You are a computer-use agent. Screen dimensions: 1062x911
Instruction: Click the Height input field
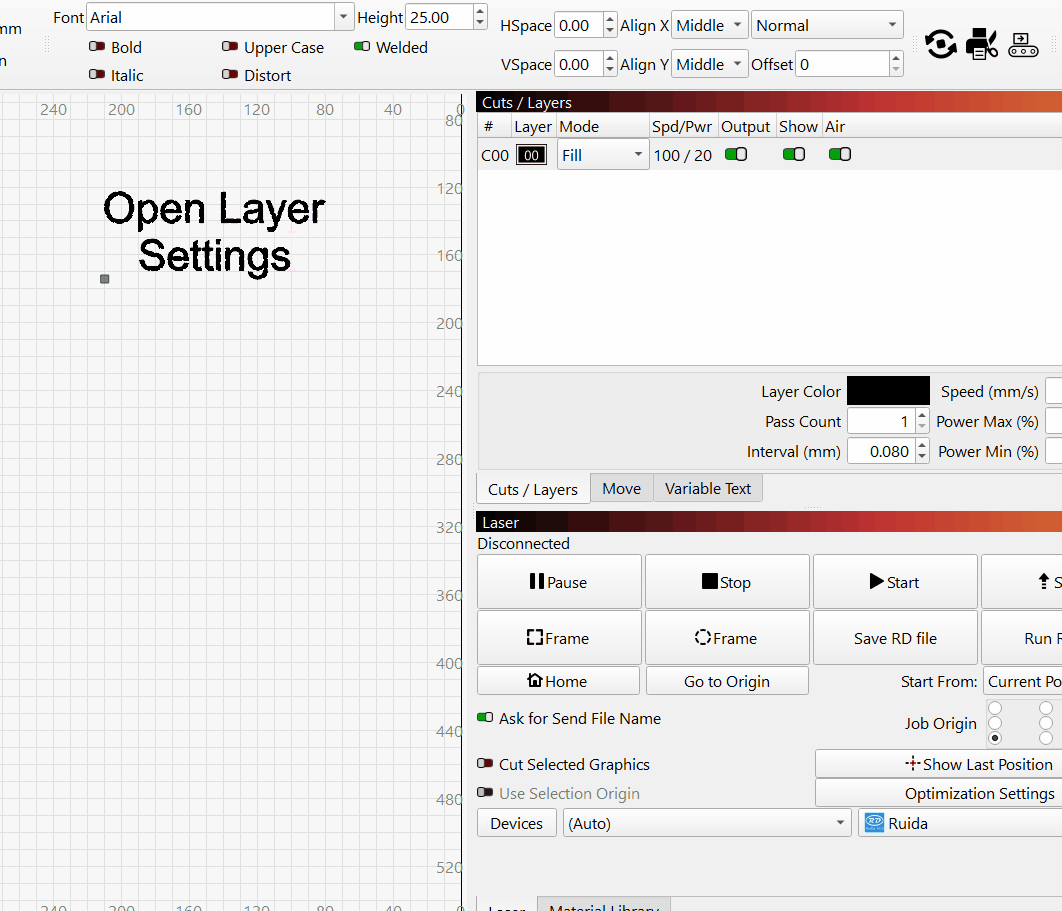pyautogui.click(x=440, y=18)
